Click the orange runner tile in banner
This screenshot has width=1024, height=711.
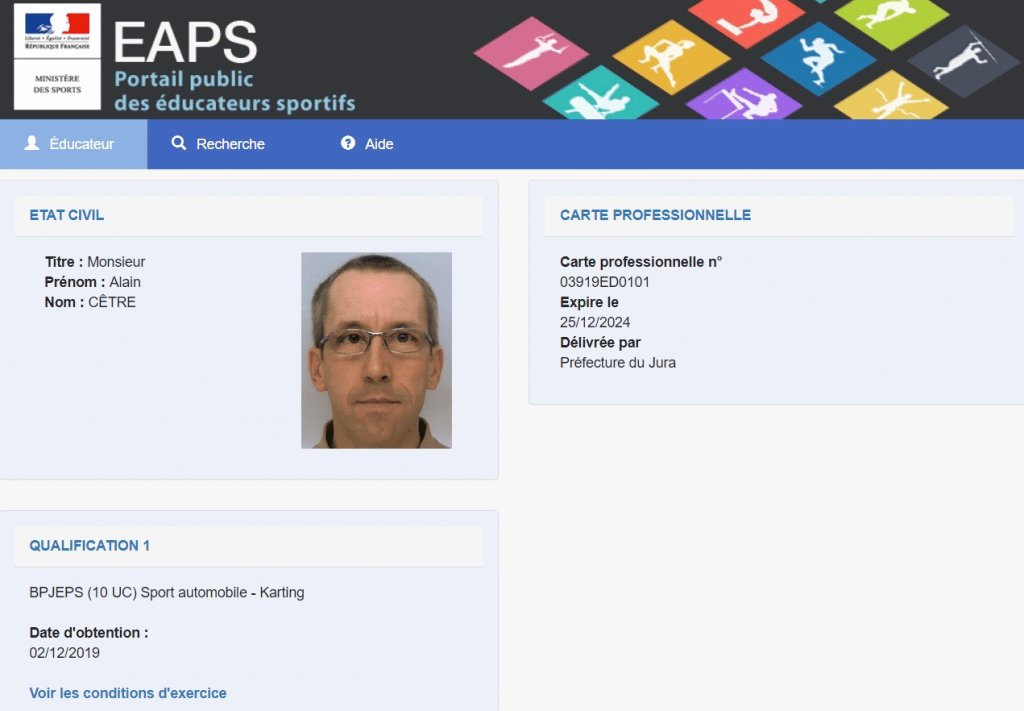[671, 57]
